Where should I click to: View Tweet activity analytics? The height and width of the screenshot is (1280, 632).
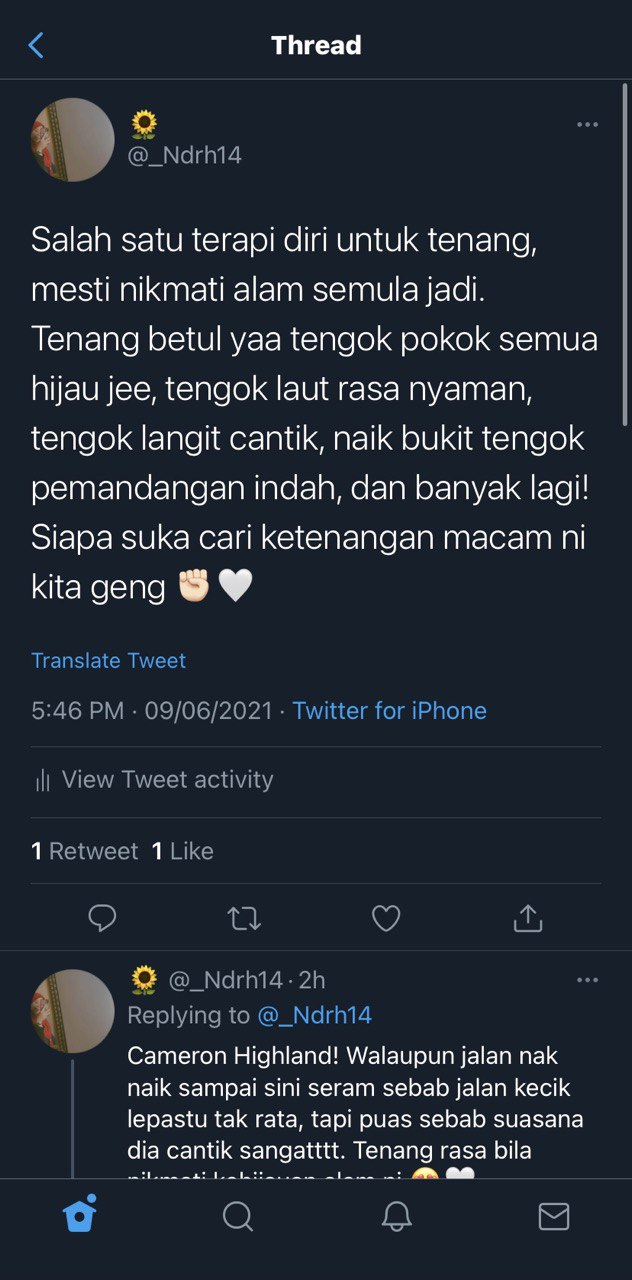(x=153, y=780)
